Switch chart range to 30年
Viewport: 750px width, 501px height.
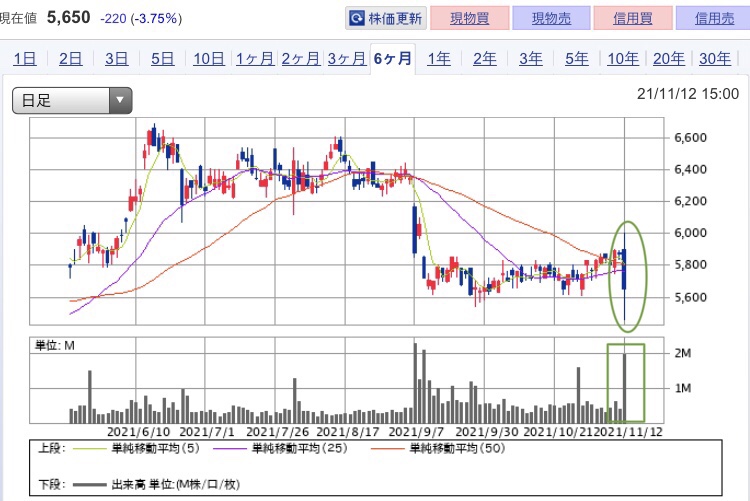[x=715, y=59]
